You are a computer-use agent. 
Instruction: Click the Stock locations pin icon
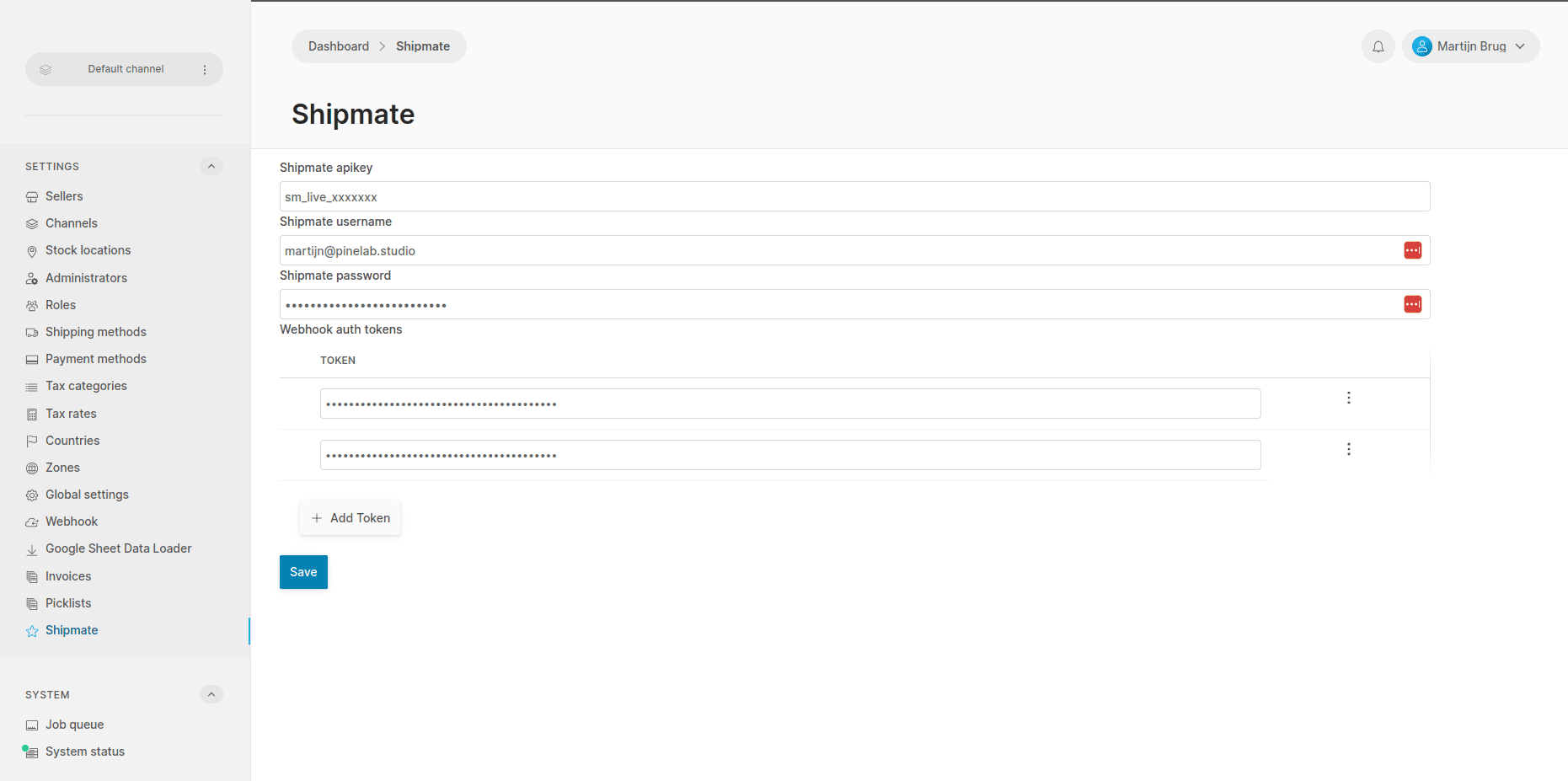pos(32,251)
